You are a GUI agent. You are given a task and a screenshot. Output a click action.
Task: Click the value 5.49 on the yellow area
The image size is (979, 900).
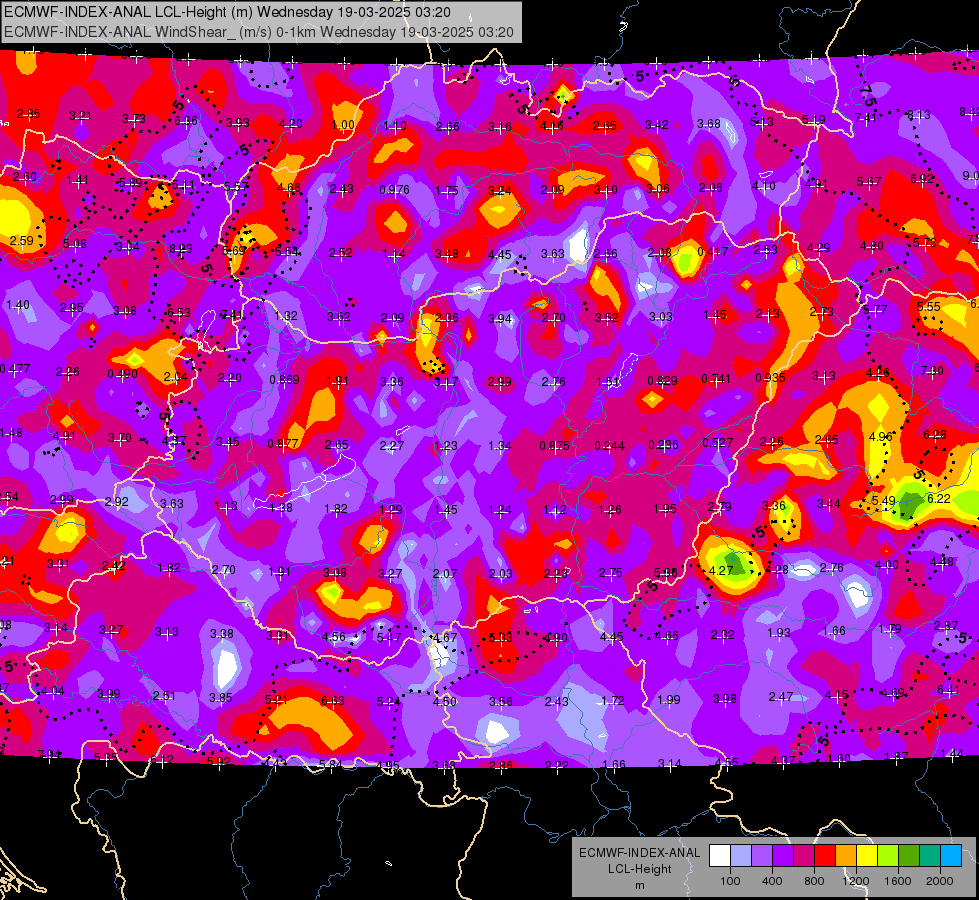884,500
